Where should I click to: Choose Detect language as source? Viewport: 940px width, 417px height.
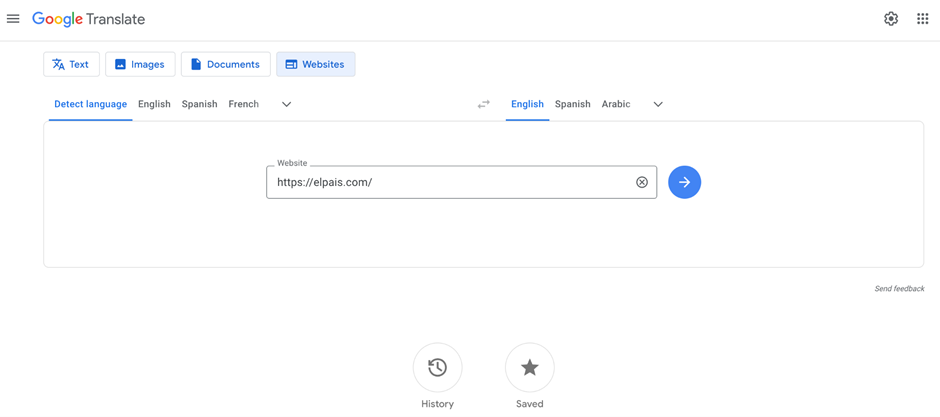click(x=91, y=104)
